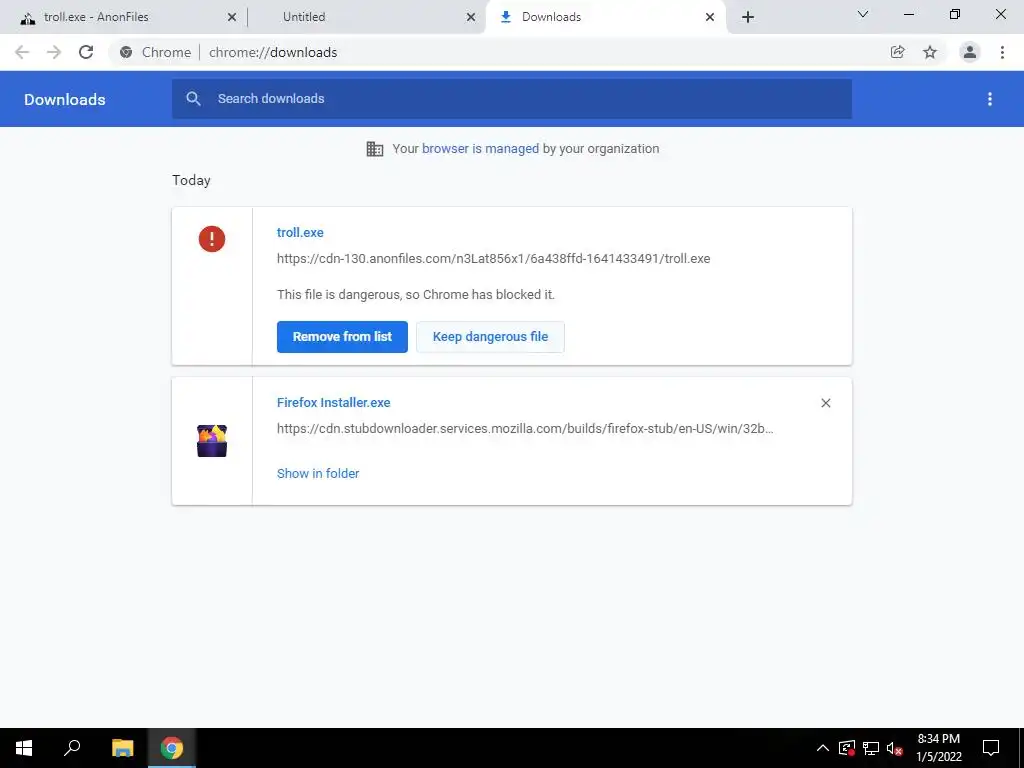
Task: Open the Windows Start menu
Action: click(x=24, y=748)
